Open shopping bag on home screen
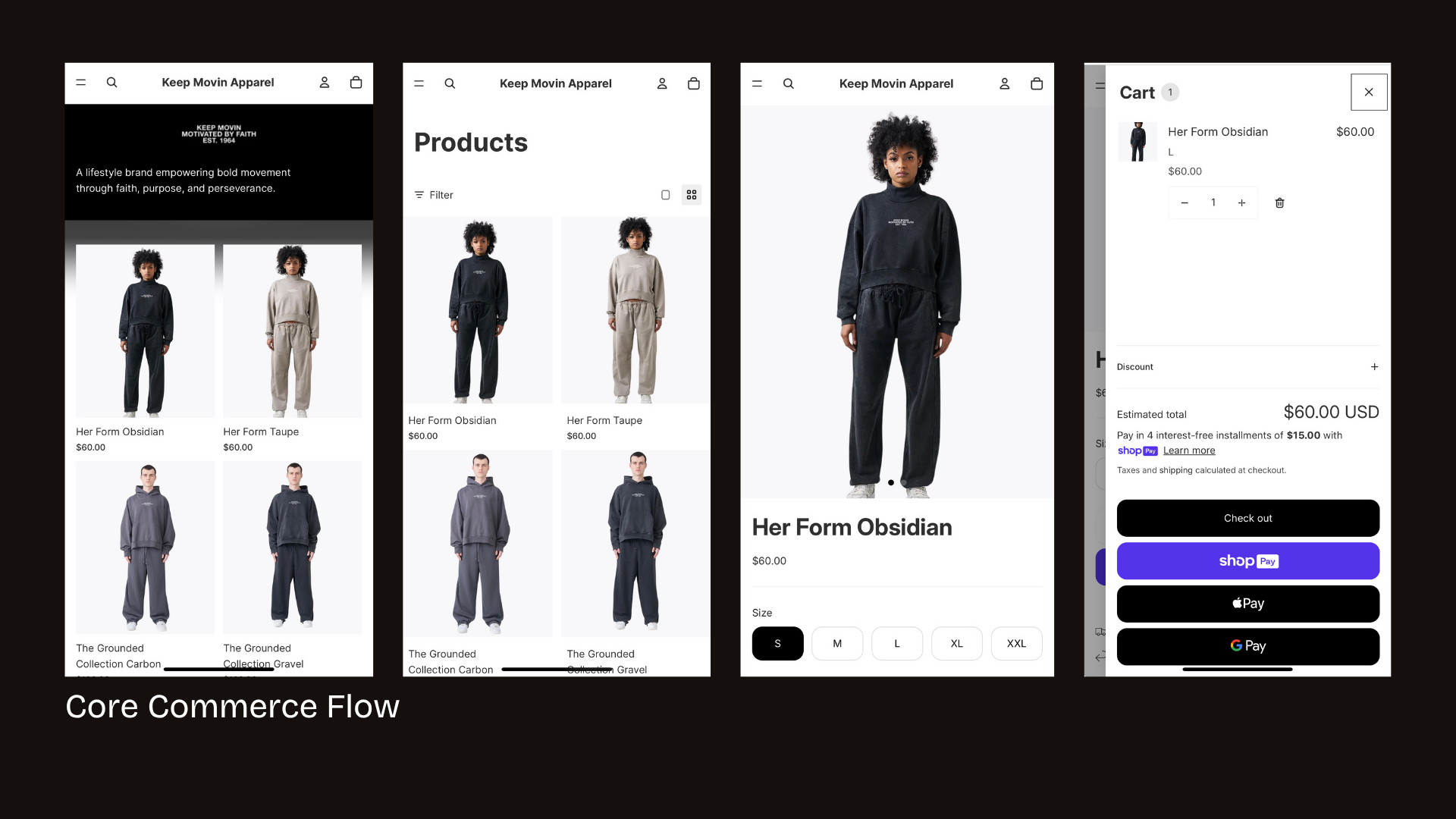This screenshot has height=819, width=1456. click(356, 82)
